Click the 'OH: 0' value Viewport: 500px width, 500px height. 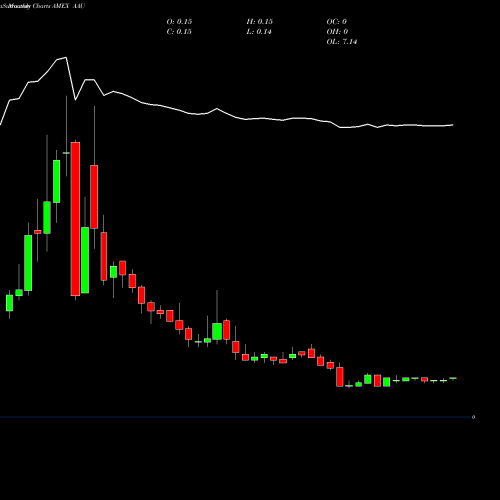tap(337, 32)
